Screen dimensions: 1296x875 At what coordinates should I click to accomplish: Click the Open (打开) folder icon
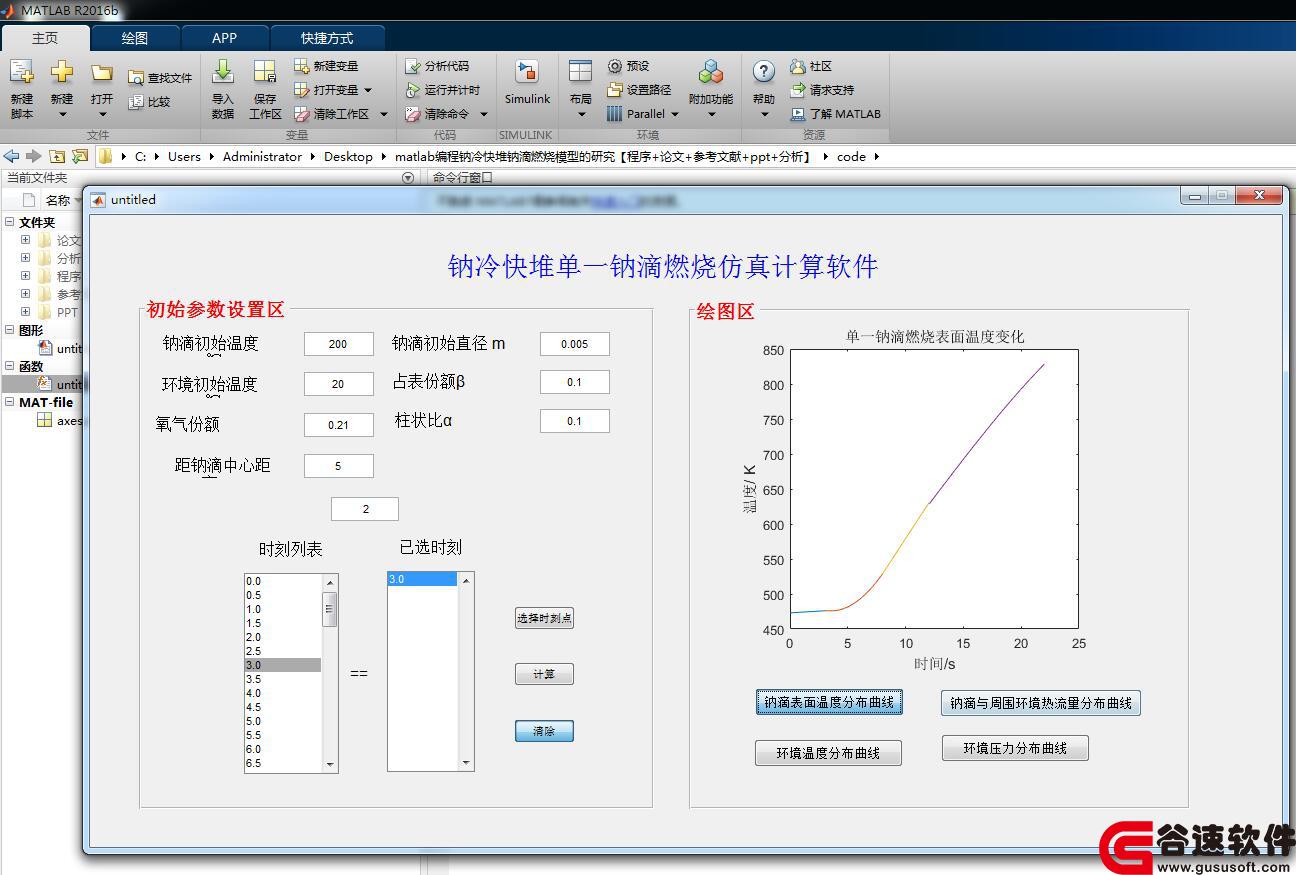pyautogui.click(x=102, y=72)
